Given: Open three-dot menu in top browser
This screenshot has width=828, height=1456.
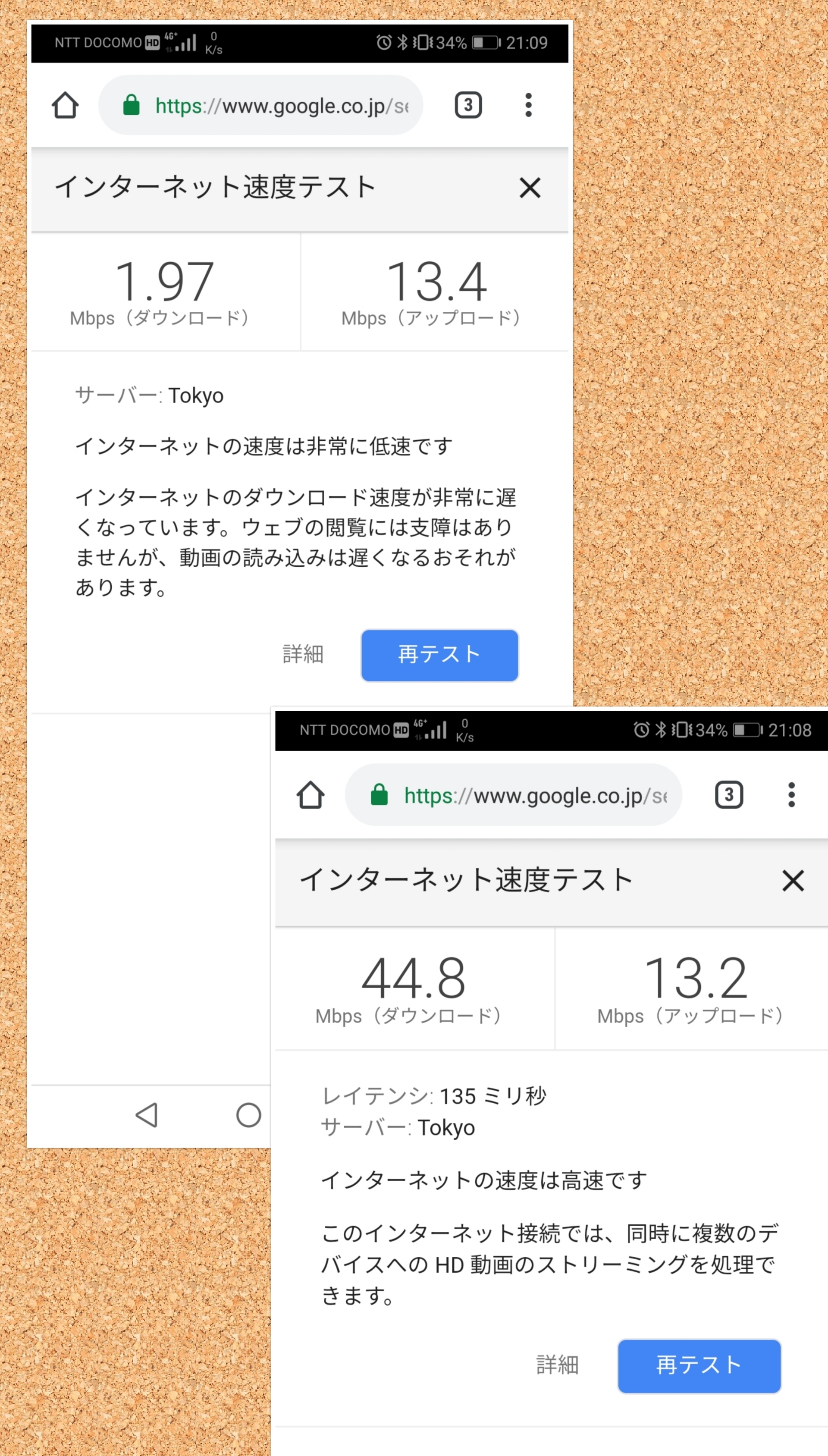Looking at the screenshot, I should 528,105.
